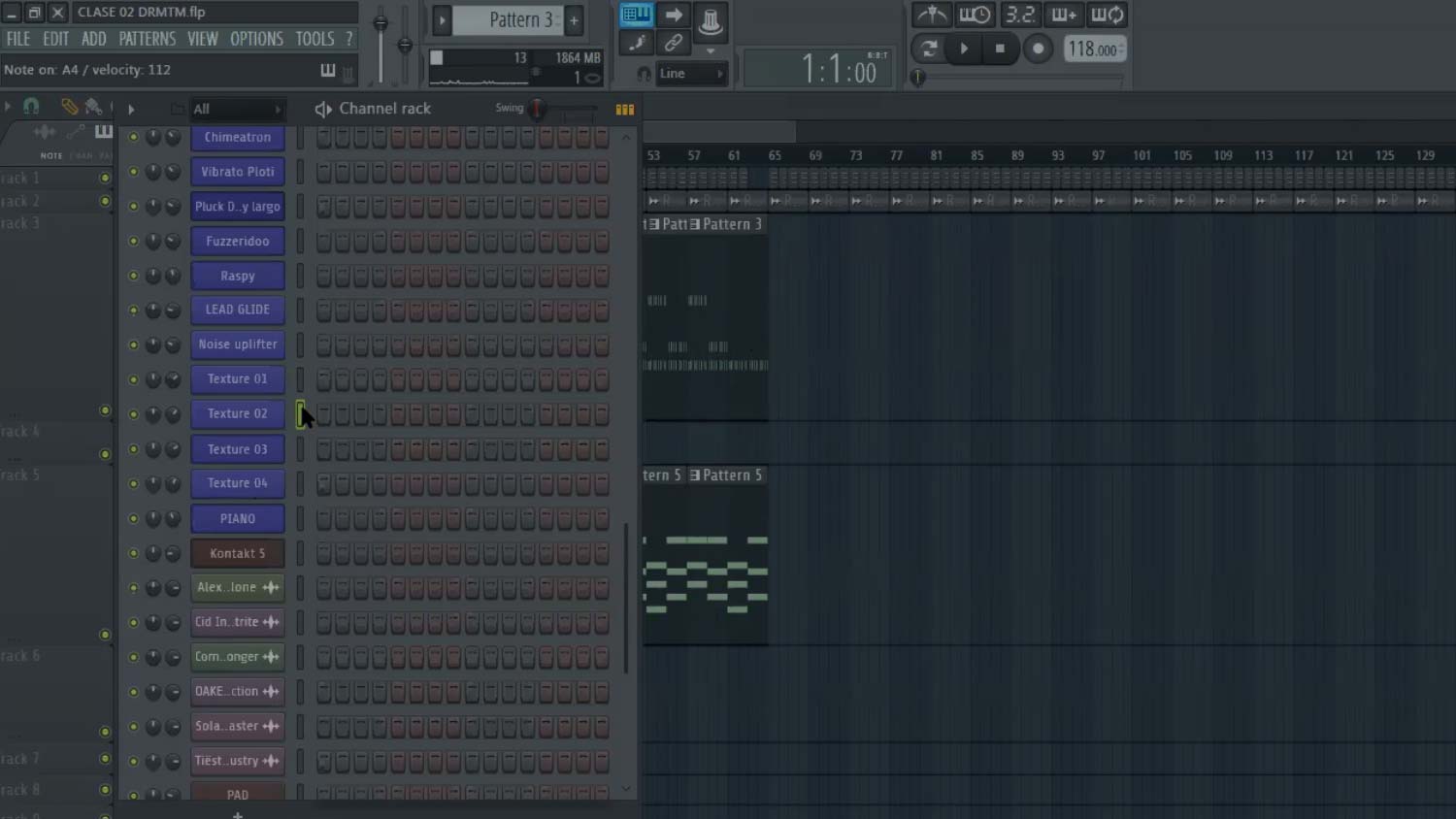Image resolution: width=1456 pixels, height=819 pixels.
Task: Click the arrow left of Pattern 3 selector
Action: (442, 19)
